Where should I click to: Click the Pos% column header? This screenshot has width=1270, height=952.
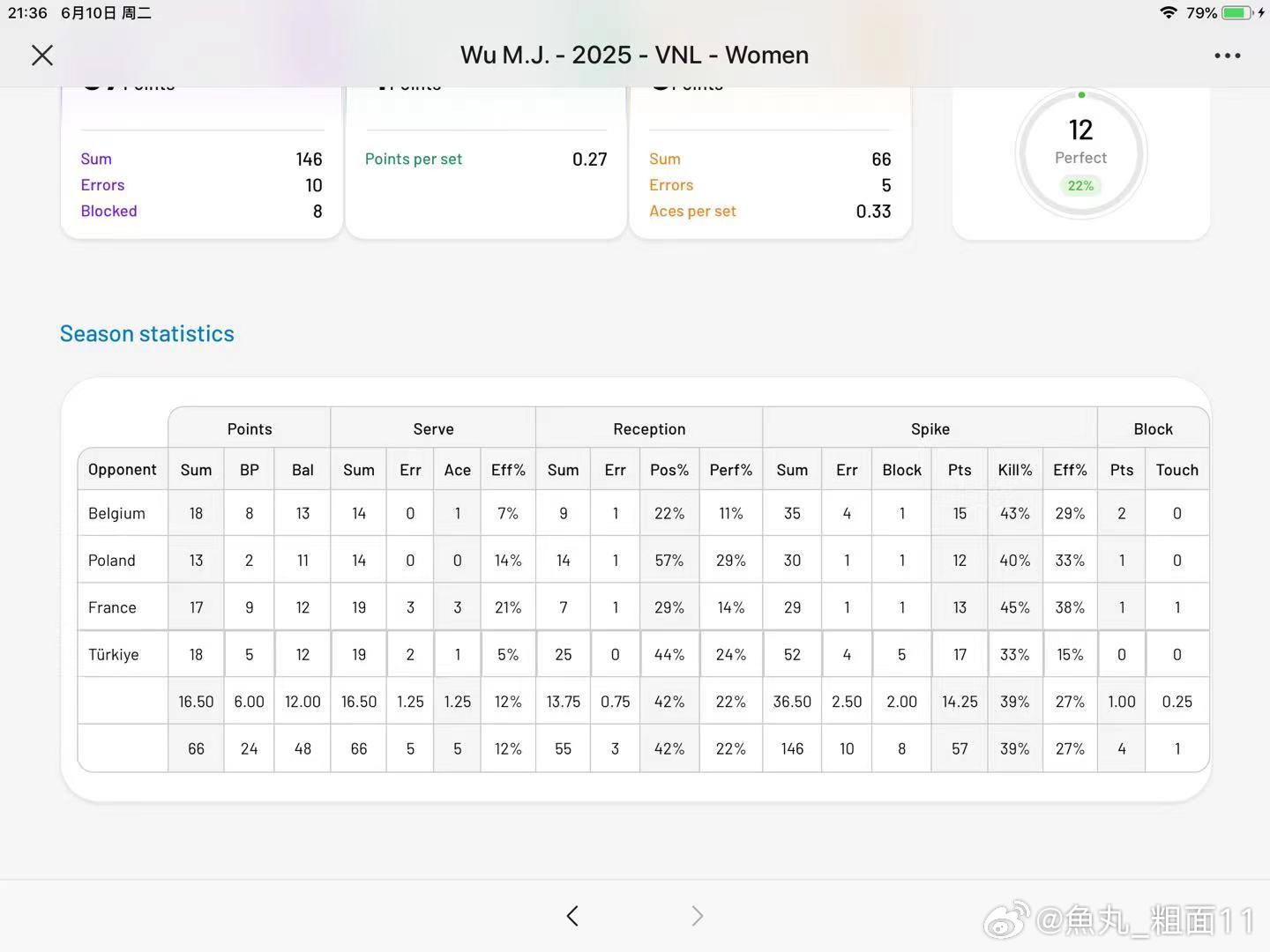669,470
